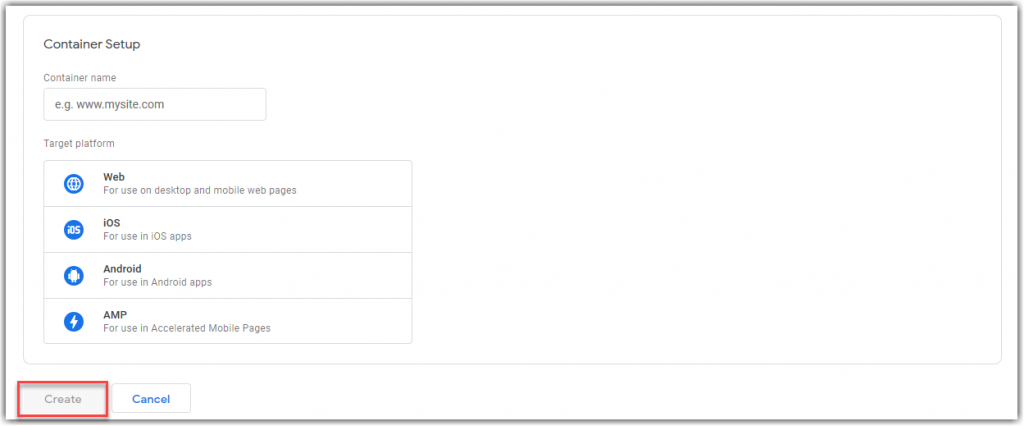Screen dimensions: 1024x426
Task: Click the "Target platform" section label
Action: 78,143
